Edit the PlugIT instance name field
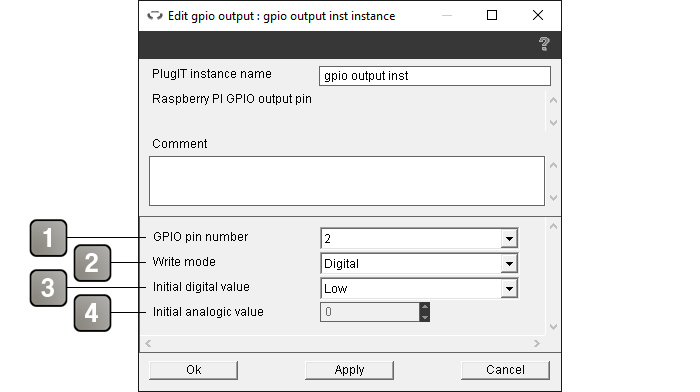Screen dimensions: 700x392 435,76
